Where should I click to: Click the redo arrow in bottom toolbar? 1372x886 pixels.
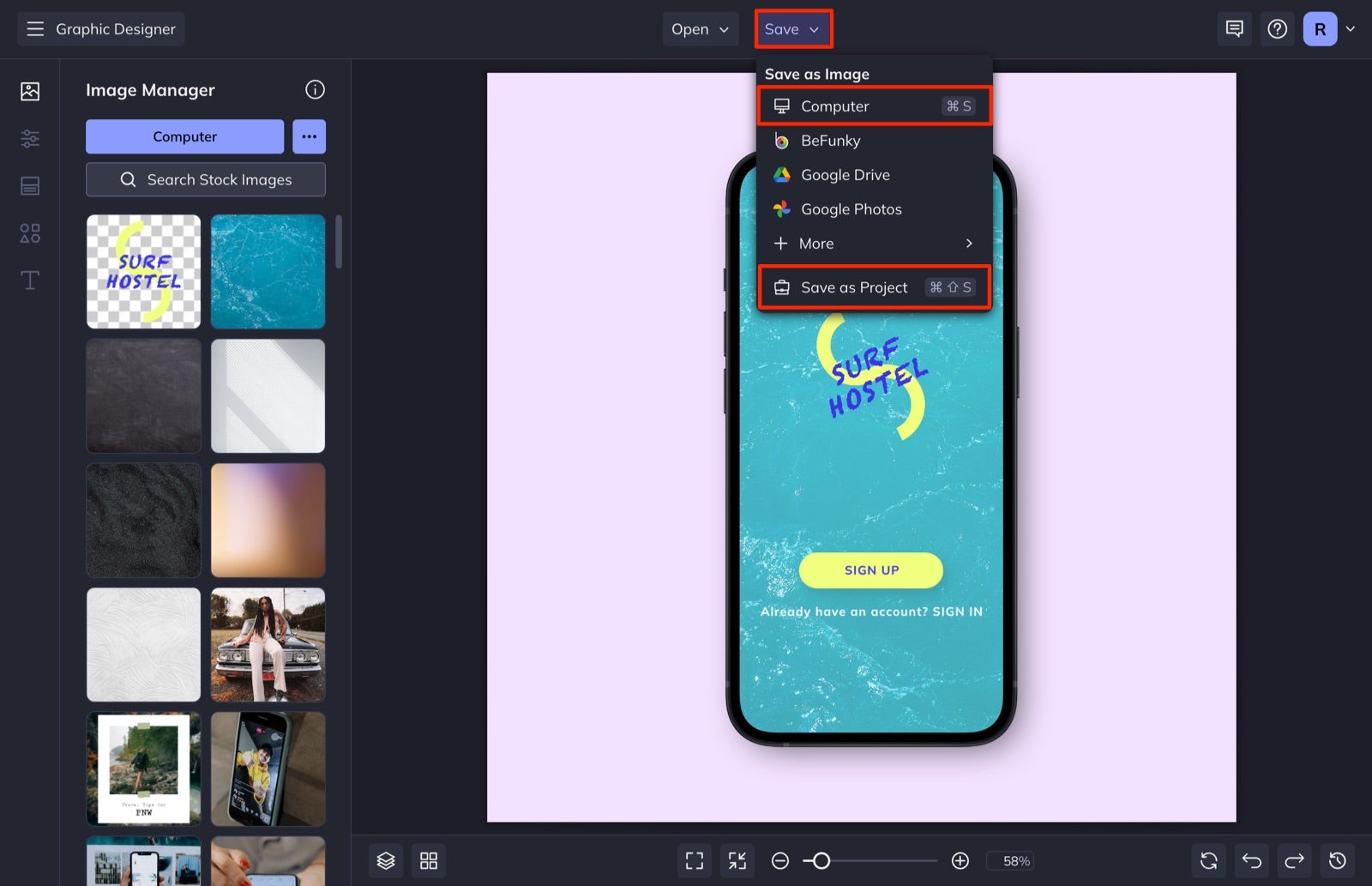(1294, 860)
